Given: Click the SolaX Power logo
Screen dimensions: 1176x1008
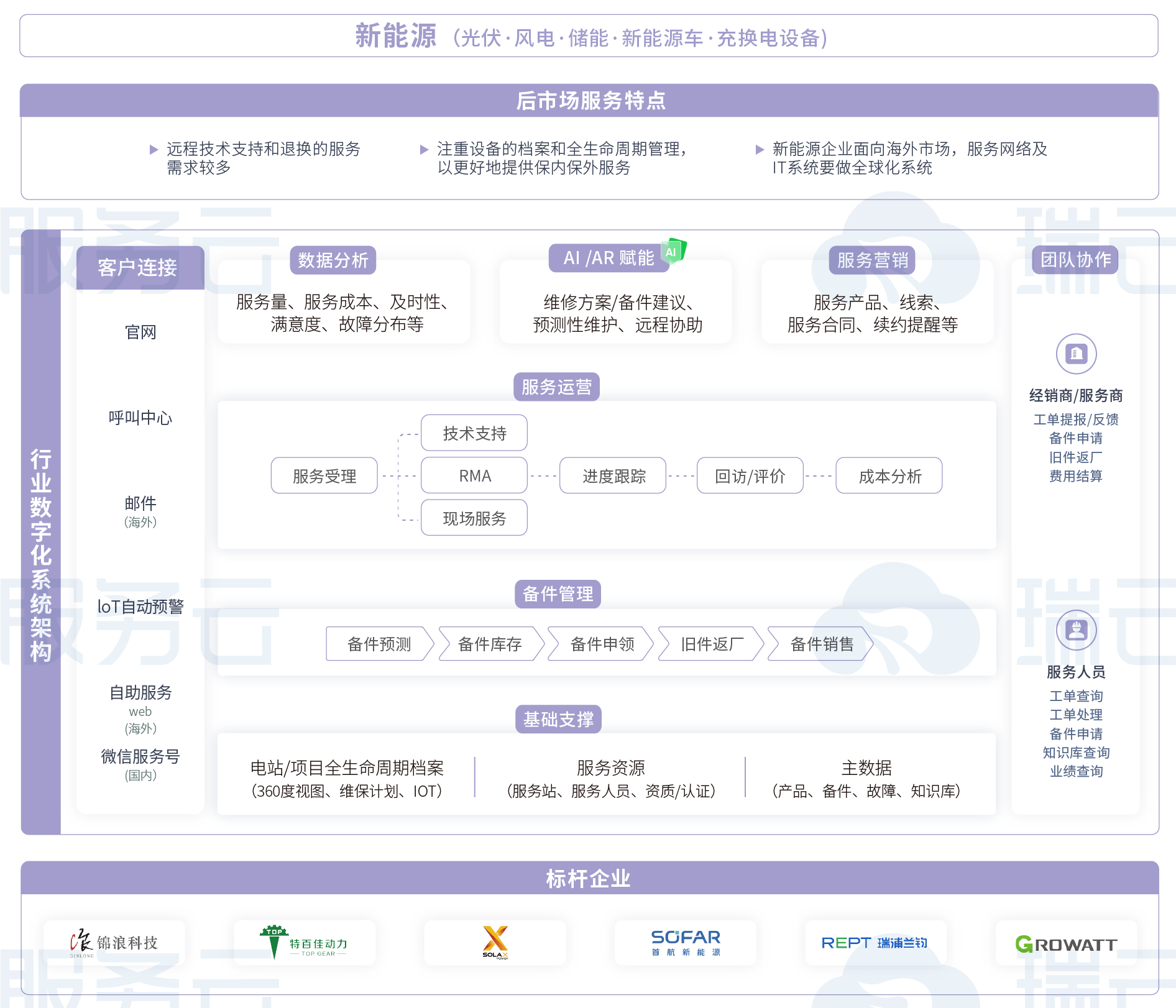Looking at the screenshot, I should tap(495, 943).
